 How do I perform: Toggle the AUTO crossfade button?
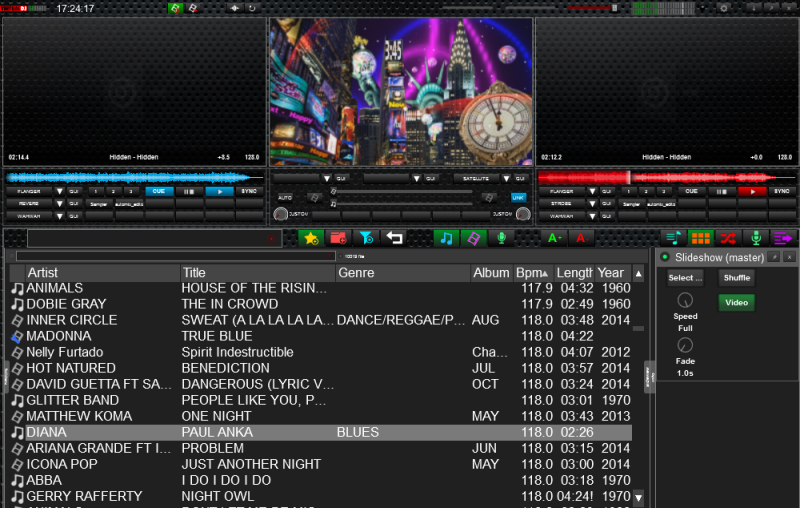(x=285, y=197)
